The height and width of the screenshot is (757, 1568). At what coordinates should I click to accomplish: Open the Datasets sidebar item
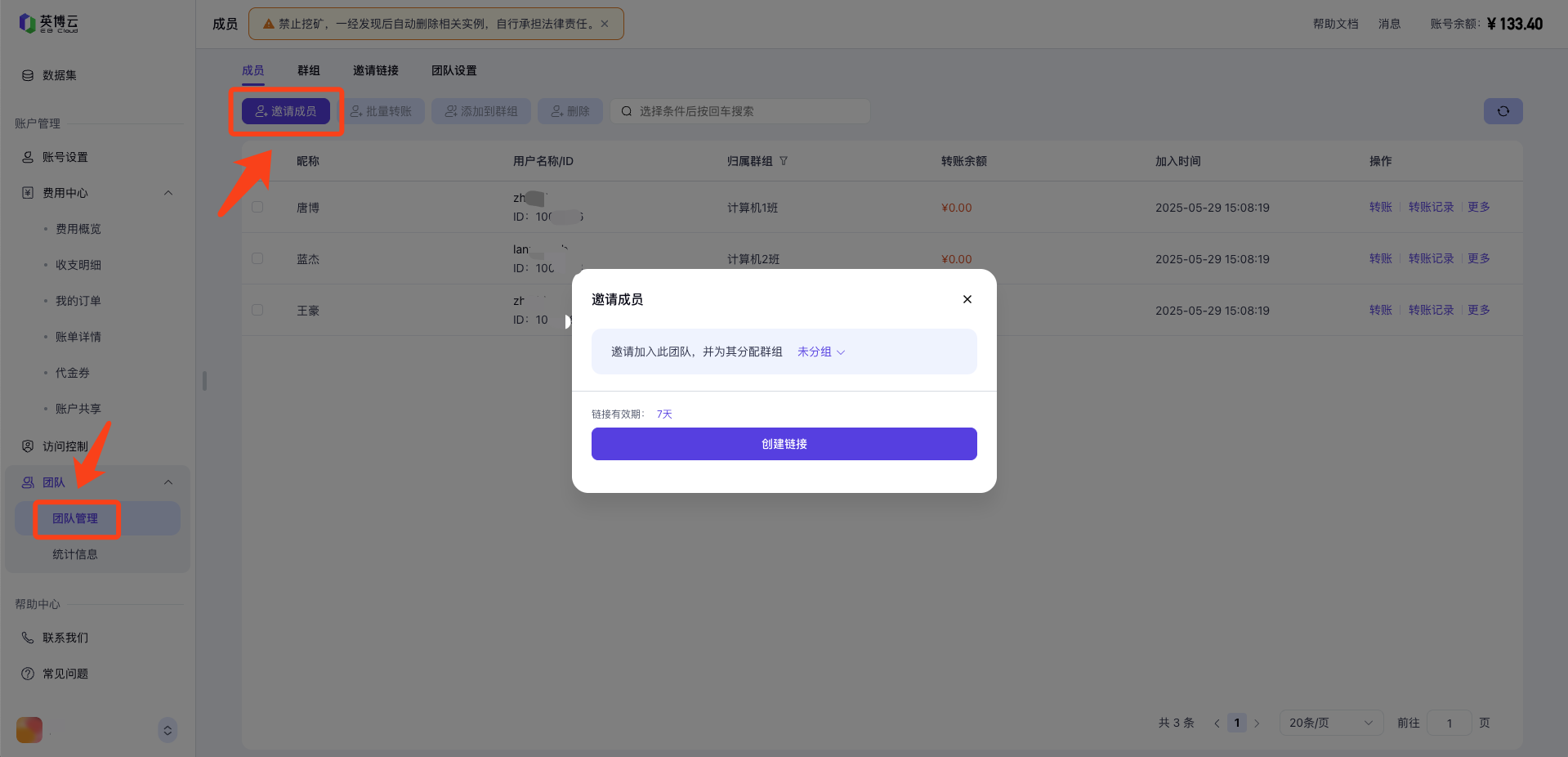(x=59, y=75)
